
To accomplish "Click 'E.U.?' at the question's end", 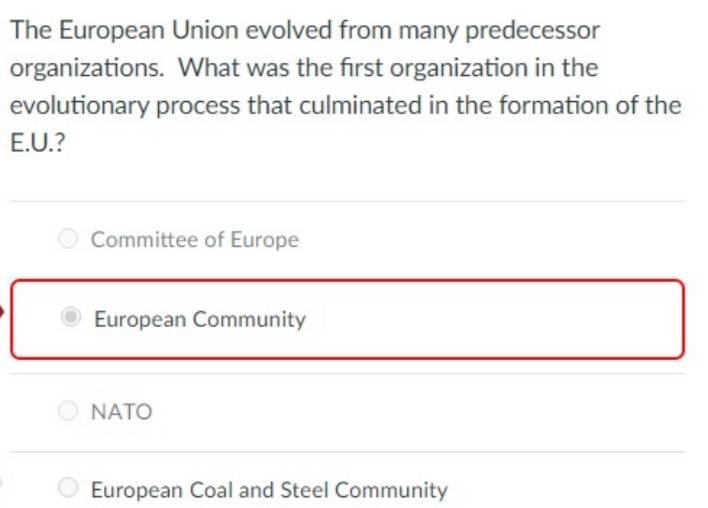I will pos(37,143).
